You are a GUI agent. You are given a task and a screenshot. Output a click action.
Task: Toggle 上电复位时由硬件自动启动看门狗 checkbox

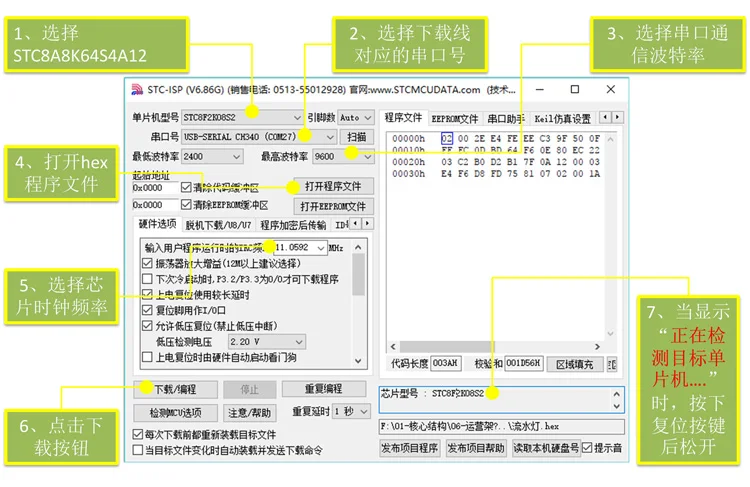coord(147,357)
